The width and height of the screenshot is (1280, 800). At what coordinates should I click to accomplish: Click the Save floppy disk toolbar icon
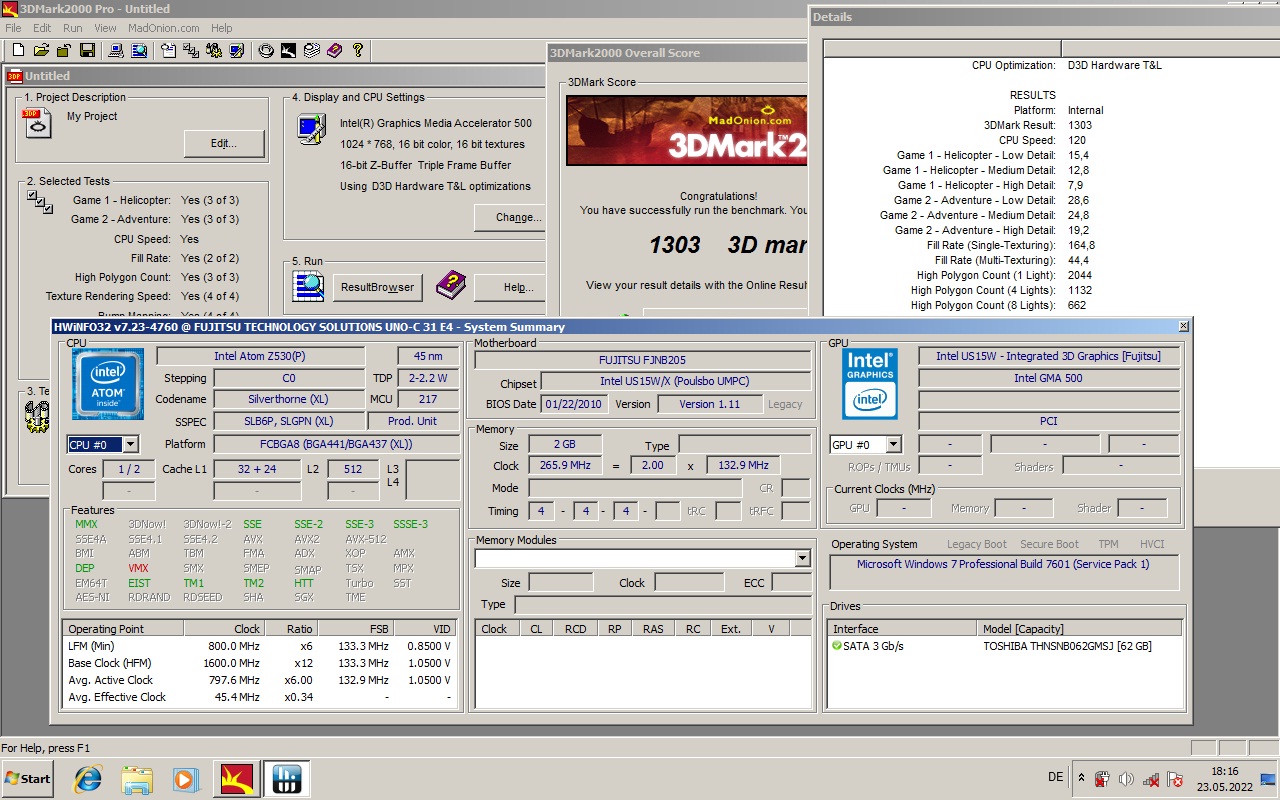pyautogui.click(x=87, y=50)
